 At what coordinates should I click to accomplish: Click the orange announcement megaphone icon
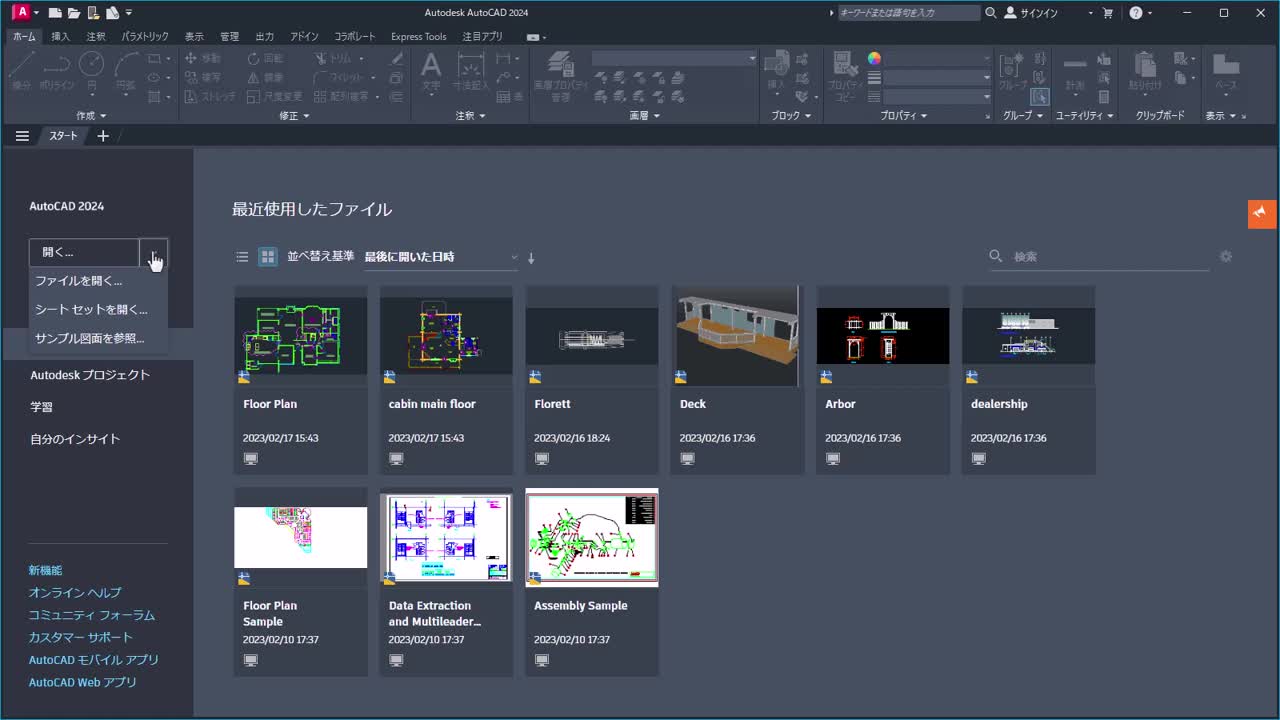click(1261, 213)
